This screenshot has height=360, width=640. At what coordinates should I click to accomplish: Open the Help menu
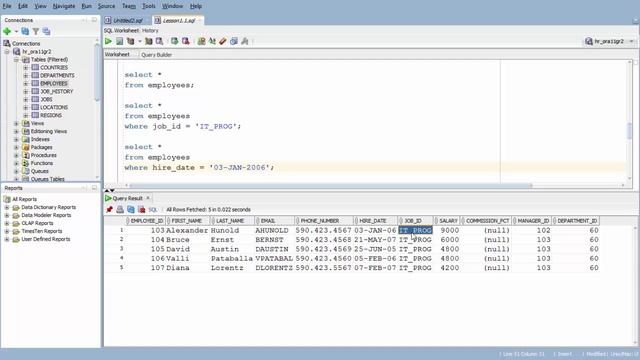(x=196, y=6)
